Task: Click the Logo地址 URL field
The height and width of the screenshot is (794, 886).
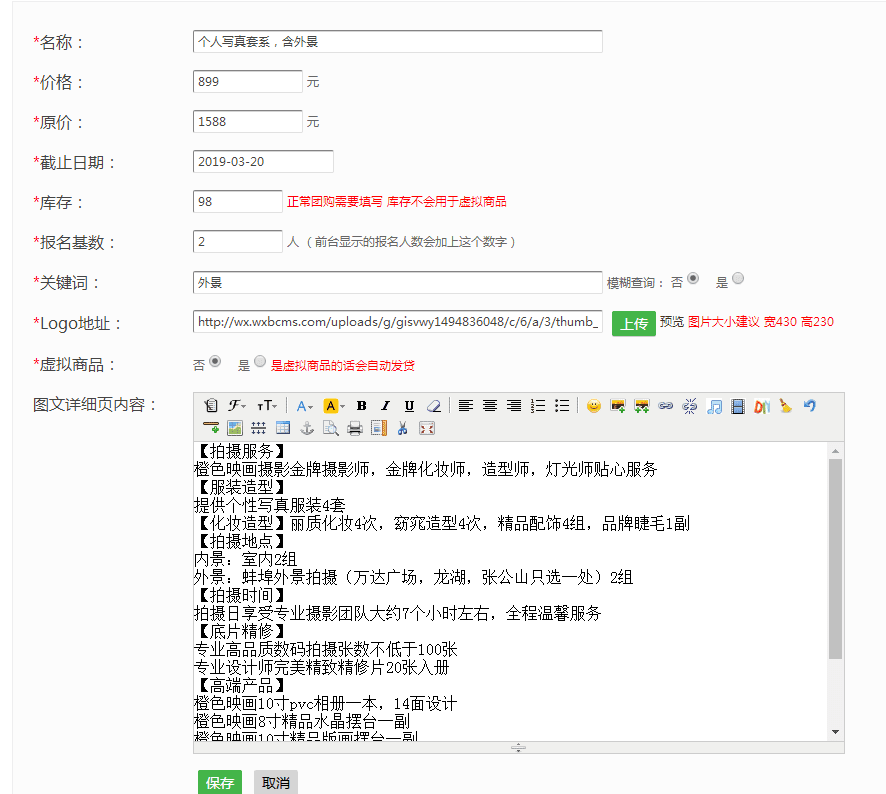Action: point(398,322)
